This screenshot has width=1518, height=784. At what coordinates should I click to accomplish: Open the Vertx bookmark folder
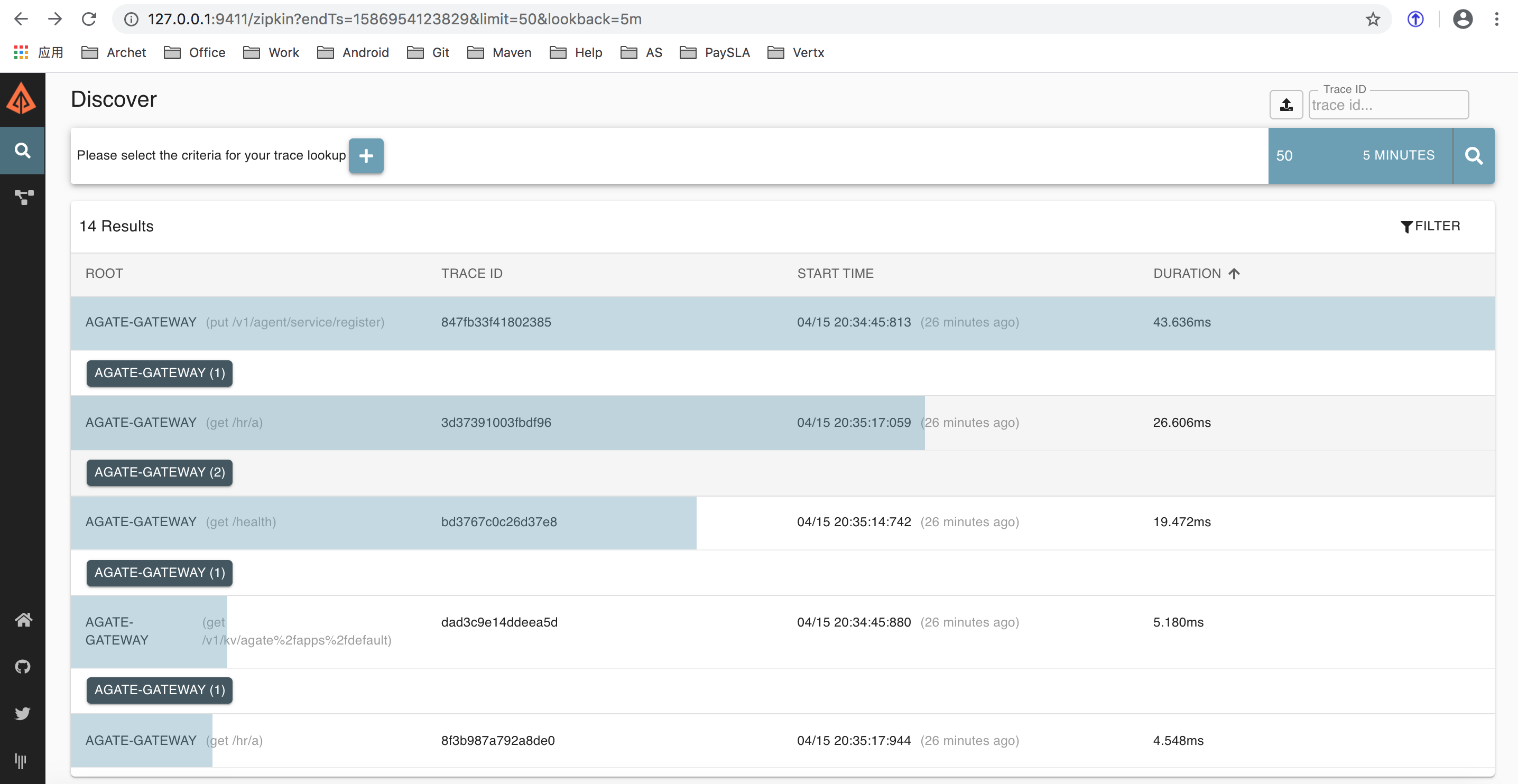coord(795,52)
